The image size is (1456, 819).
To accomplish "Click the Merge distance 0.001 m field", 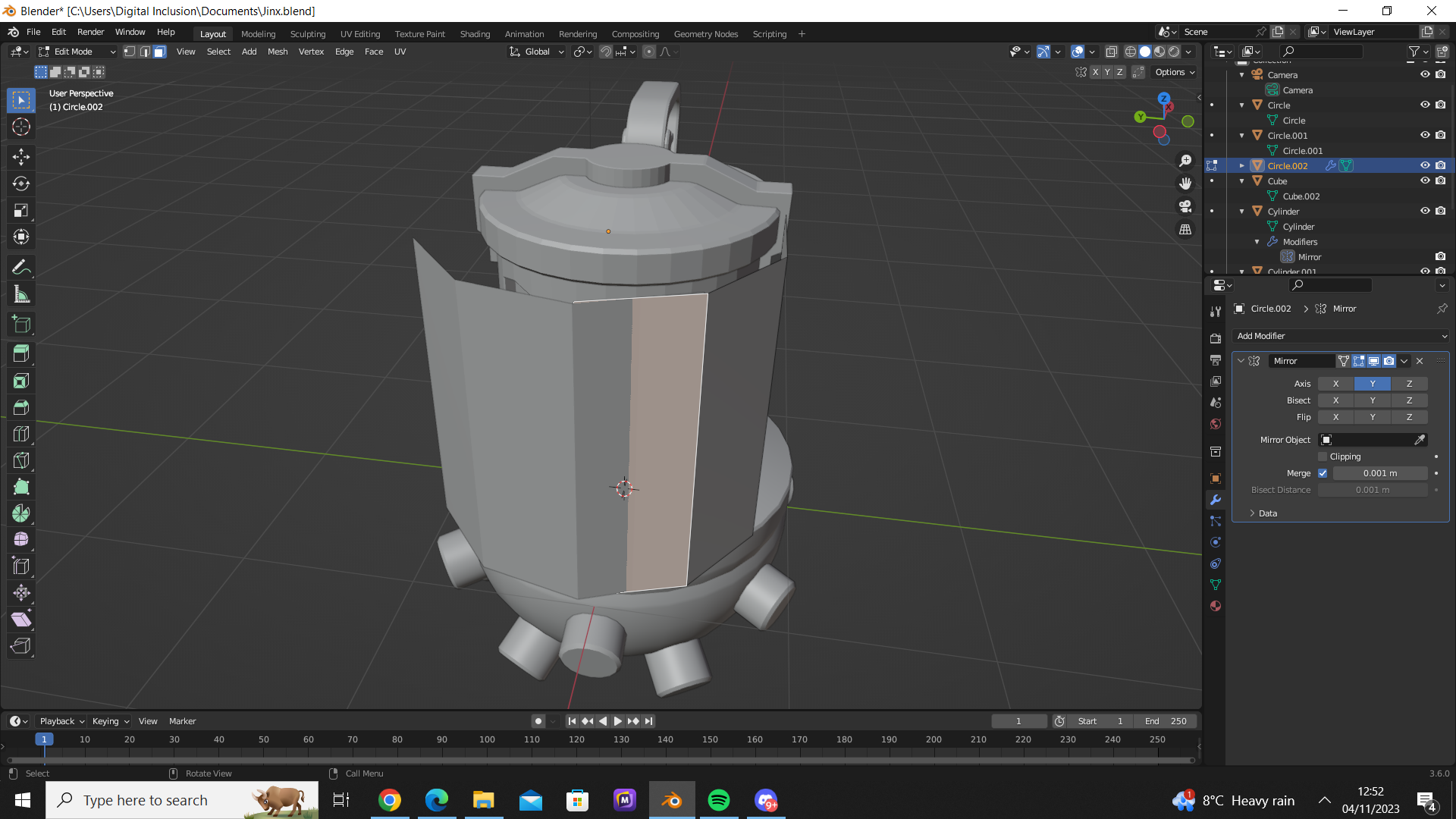I will click(1380, 473).
